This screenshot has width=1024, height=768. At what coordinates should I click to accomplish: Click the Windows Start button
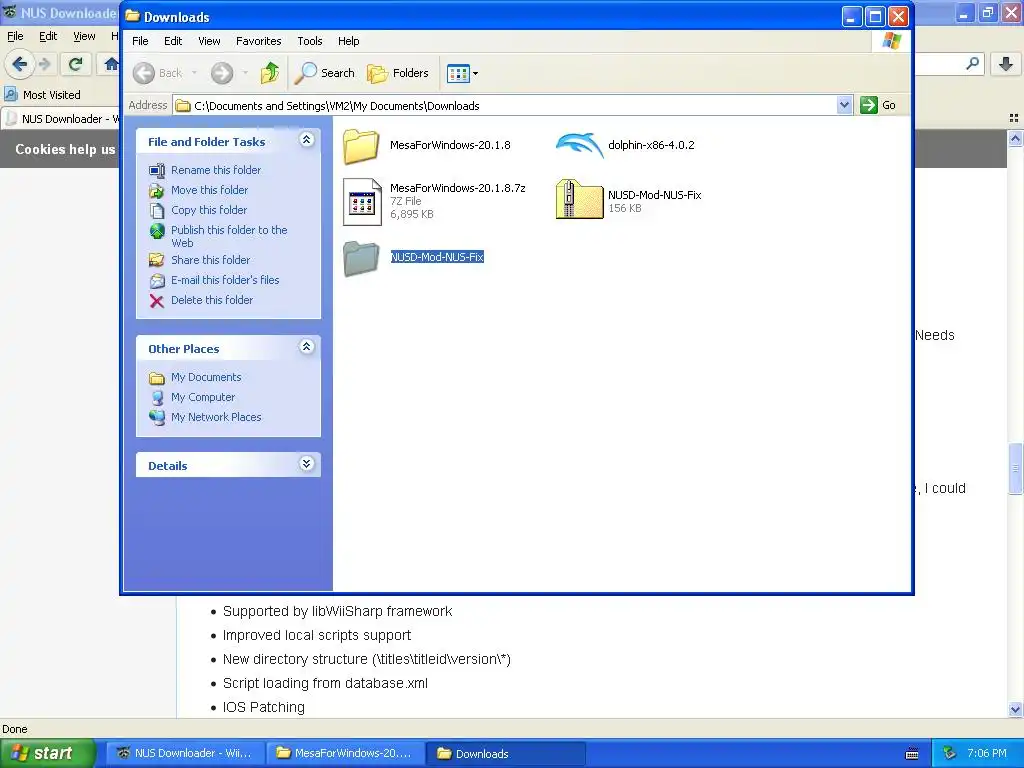46,753
